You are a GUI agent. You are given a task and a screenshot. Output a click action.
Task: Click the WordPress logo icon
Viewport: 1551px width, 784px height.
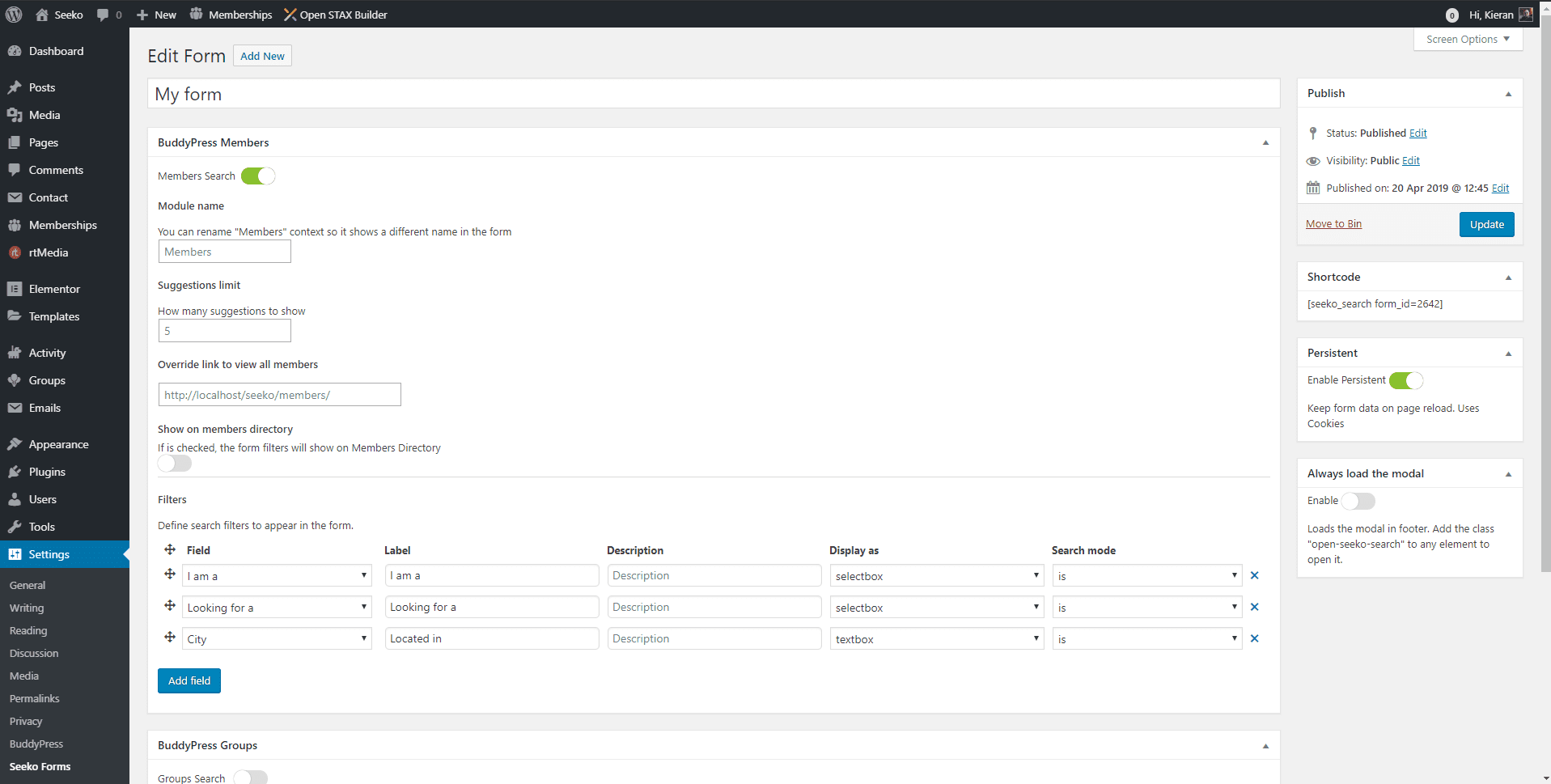tap(14, 15)
